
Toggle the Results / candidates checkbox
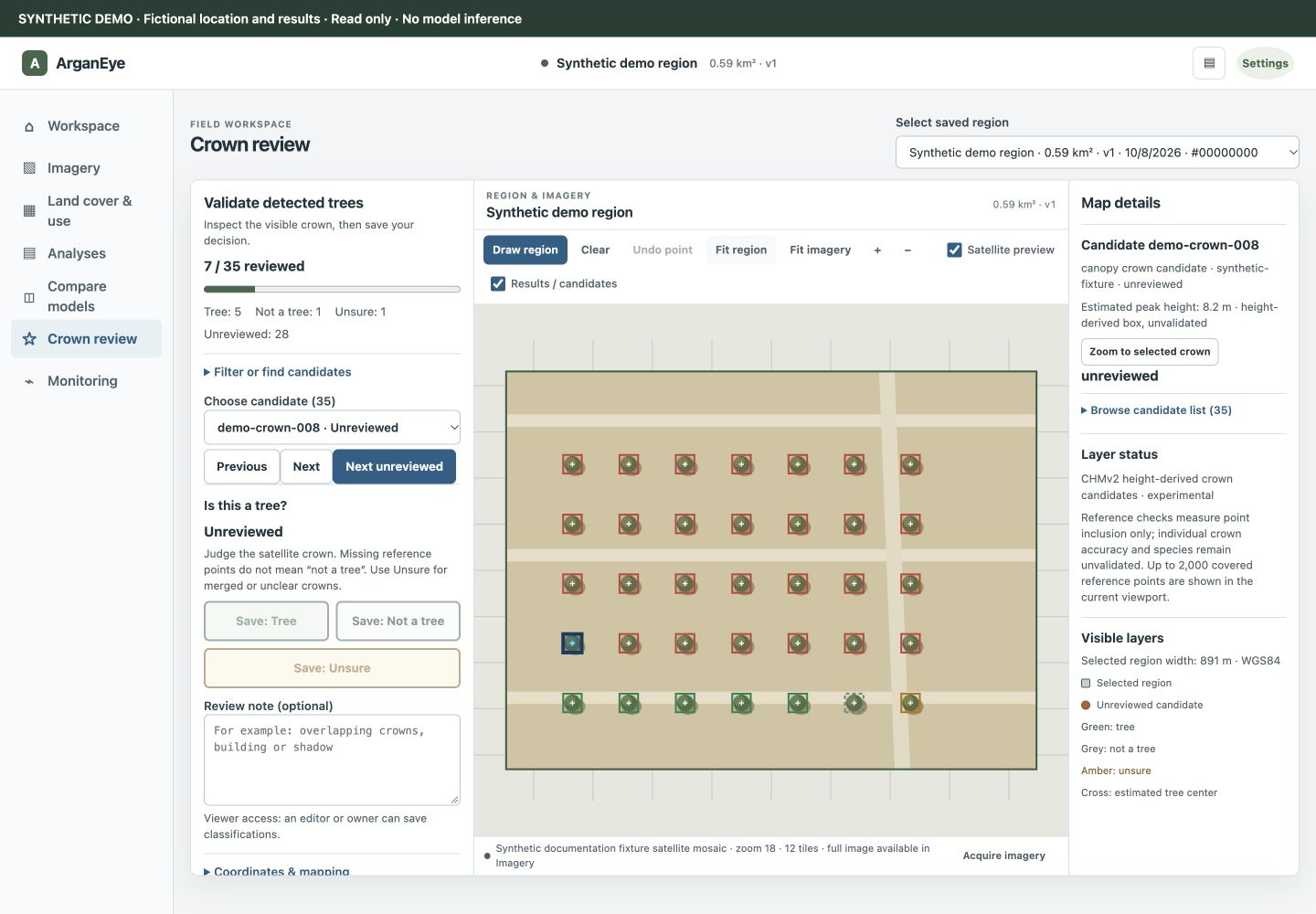(498, 283)
